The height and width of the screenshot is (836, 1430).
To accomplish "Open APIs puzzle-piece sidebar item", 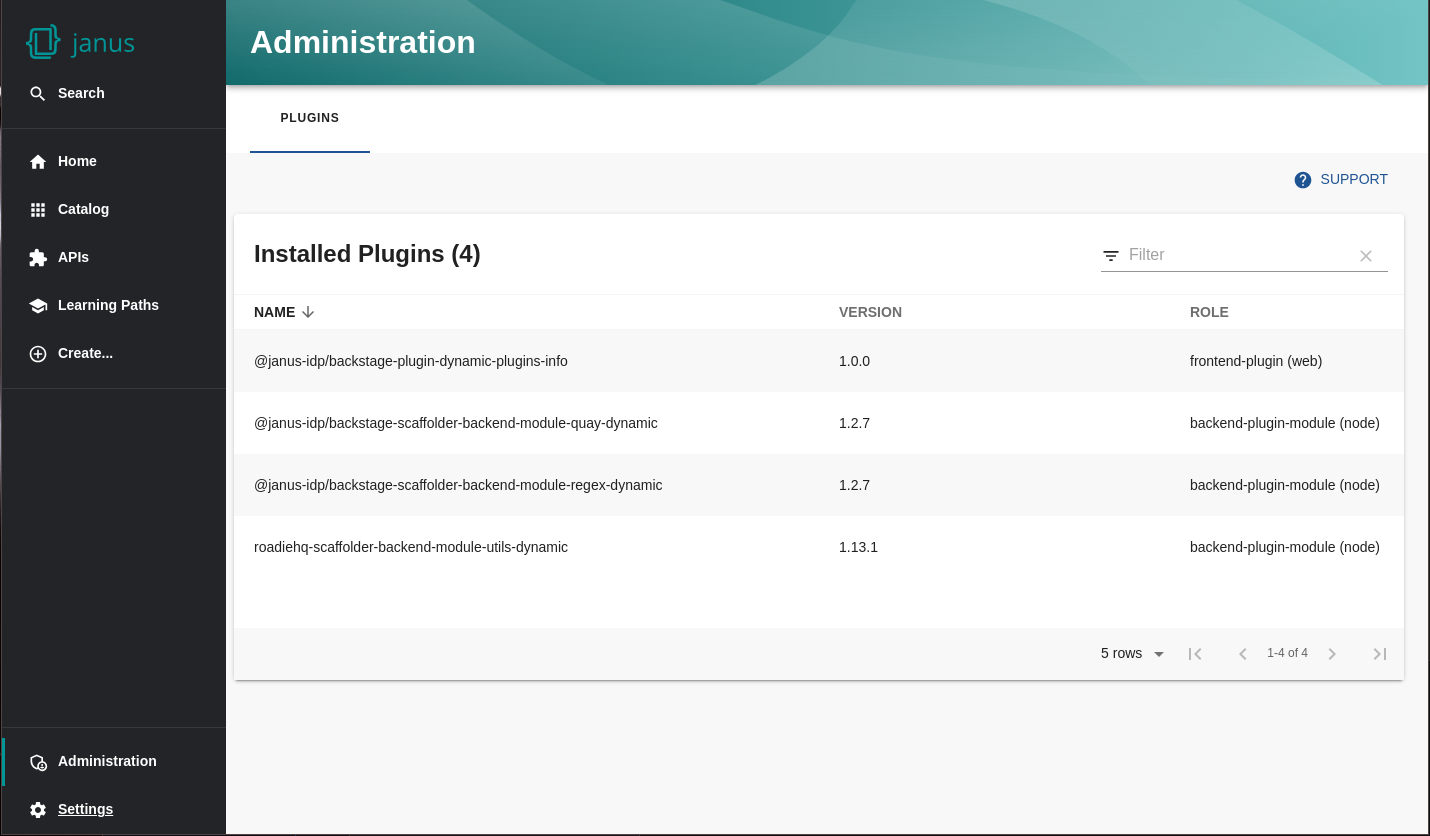I will click(38, 258).
